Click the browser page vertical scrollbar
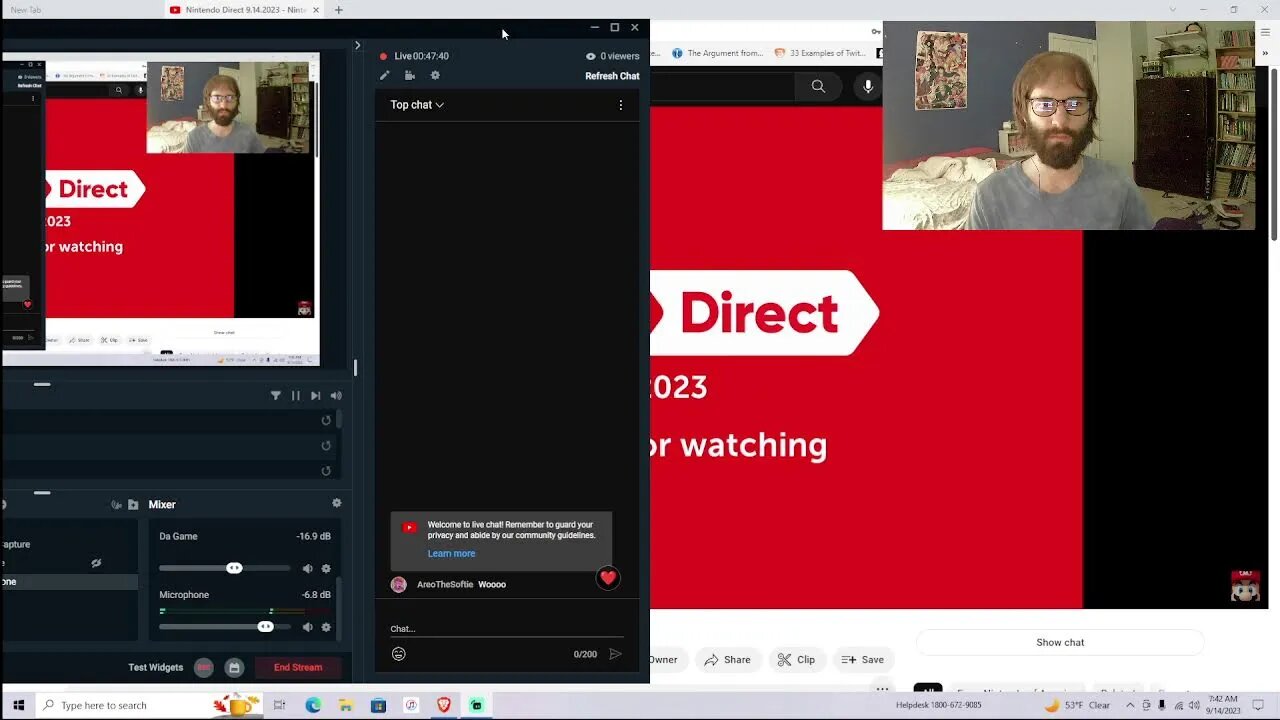This screenshot has width=1280, height=720. pos(1274,154)
